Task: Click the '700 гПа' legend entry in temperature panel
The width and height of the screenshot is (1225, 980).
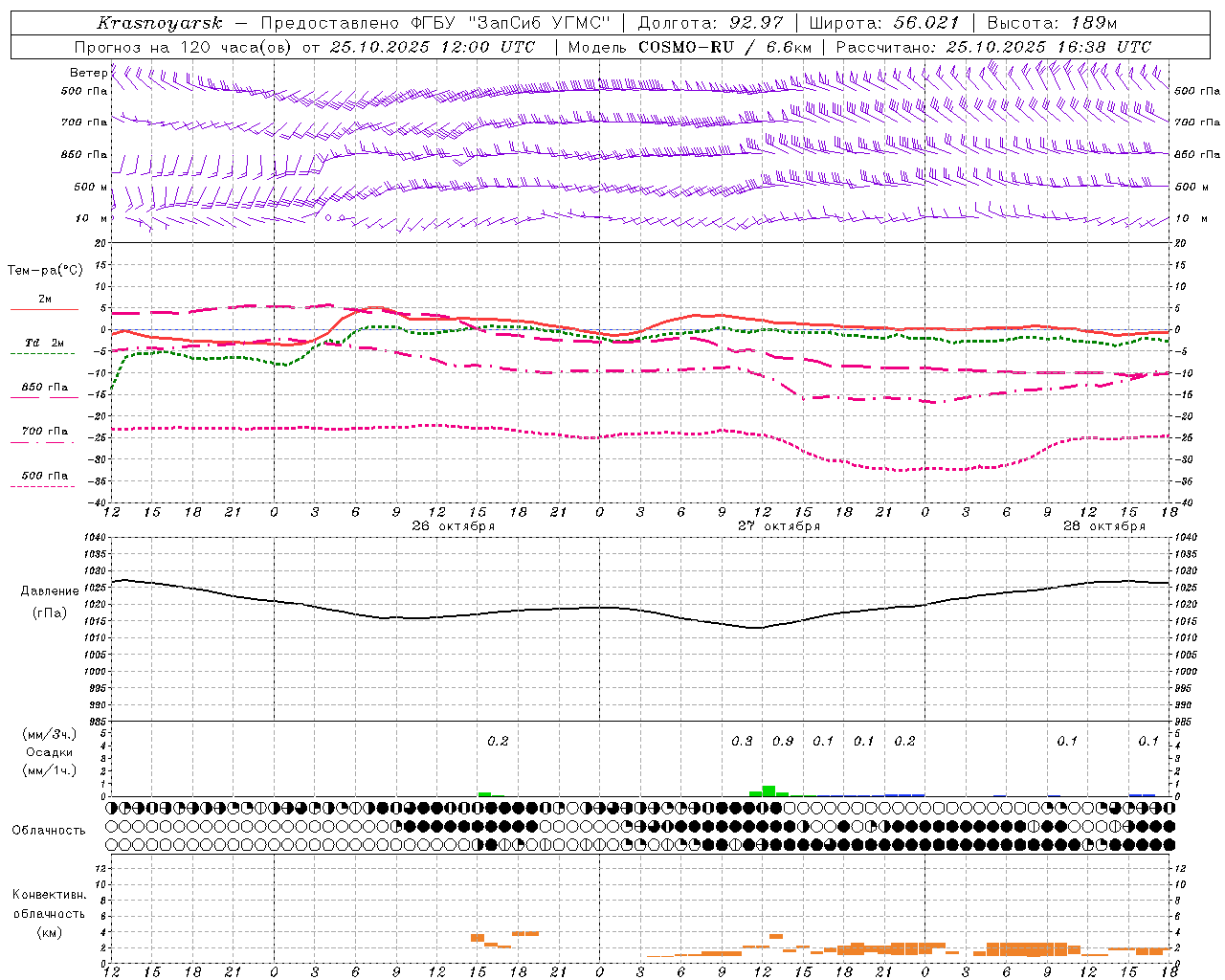Action: [x=45, y=432]
